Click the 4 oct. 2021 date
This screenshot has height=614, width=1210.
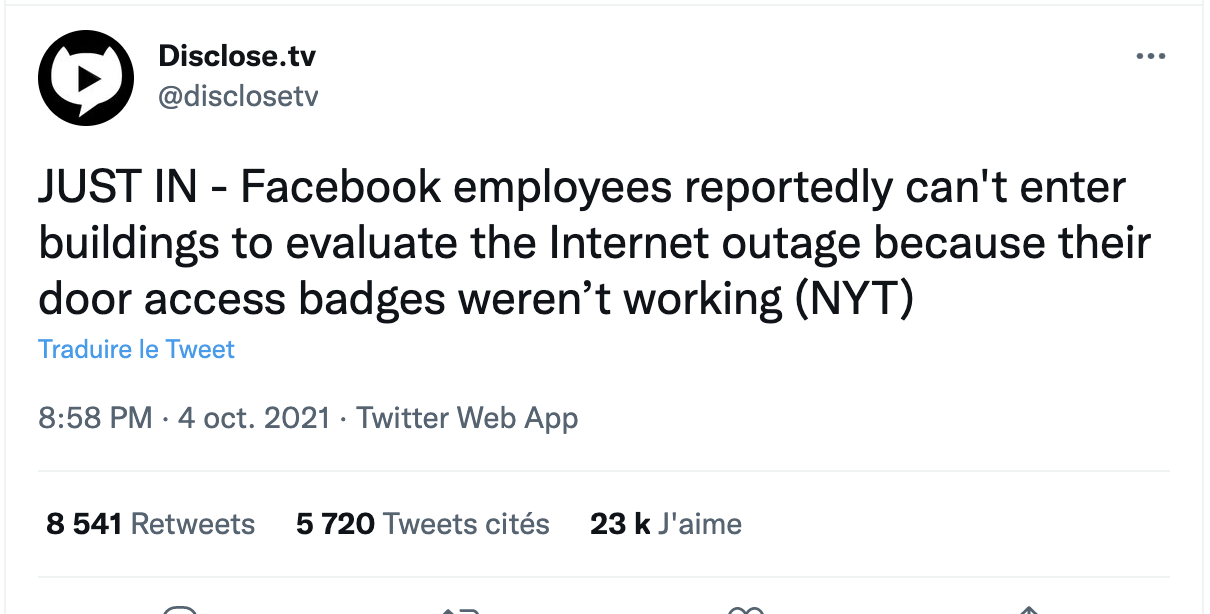(x=254, y=417)
